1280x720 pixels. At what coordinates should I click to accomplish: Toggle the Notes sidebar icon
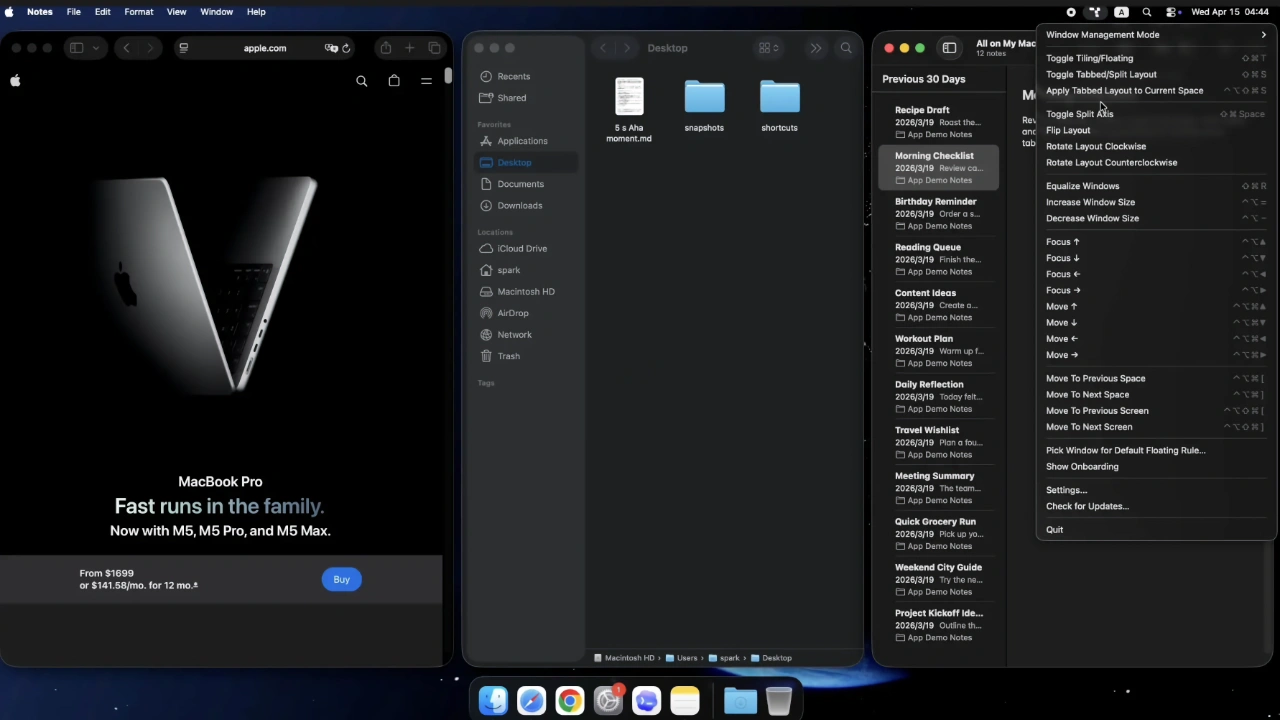(949, 48)
